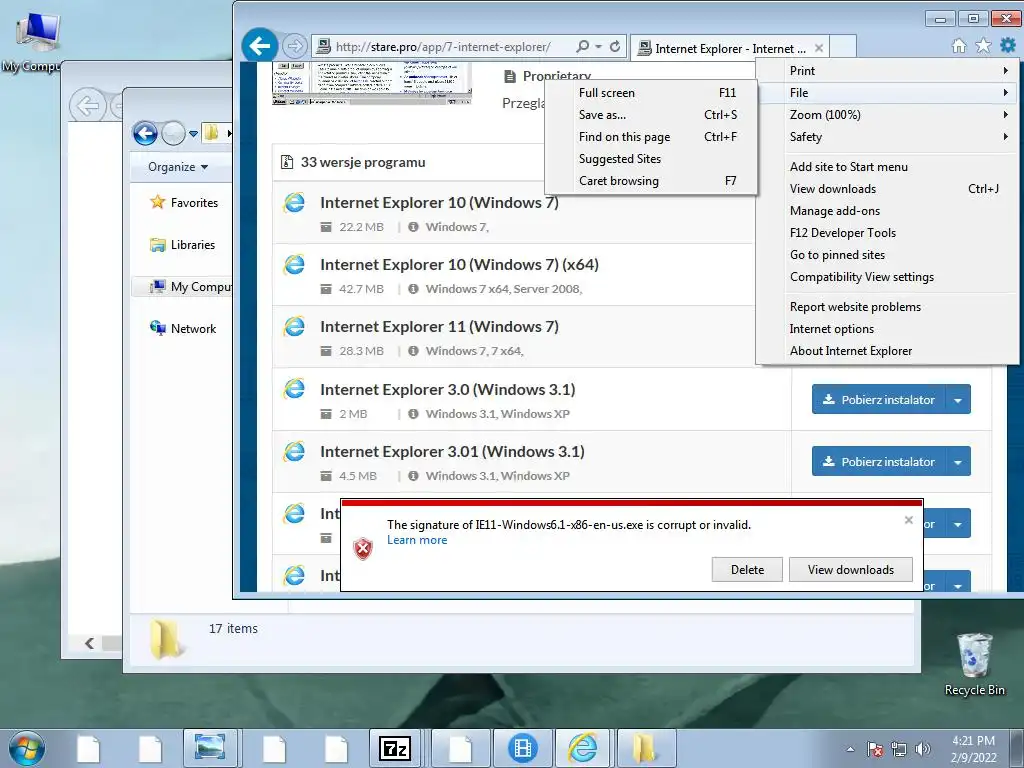This screenshot has height=768, width=1024.
Task: Open Compatibility View settings
Action: coord(887,277)
